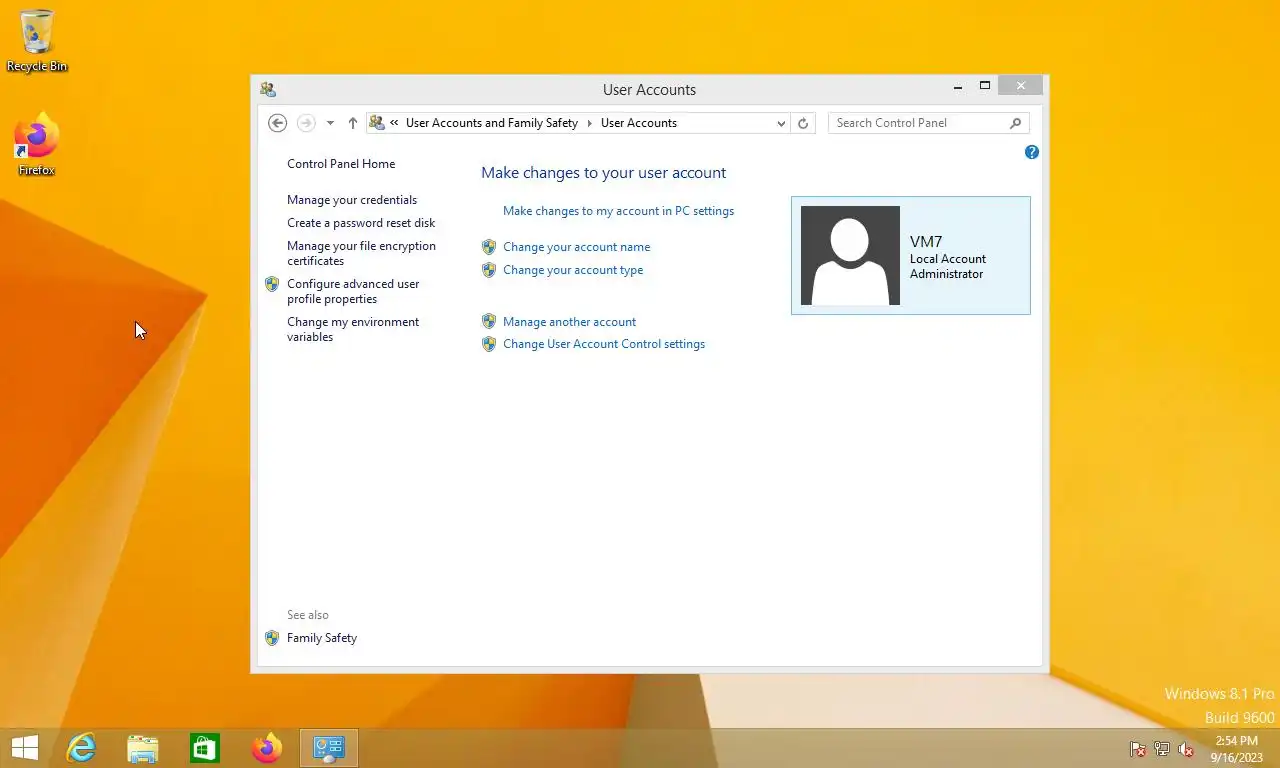
Task: Open Manage your credentials
Action: [x=352, y=200]
